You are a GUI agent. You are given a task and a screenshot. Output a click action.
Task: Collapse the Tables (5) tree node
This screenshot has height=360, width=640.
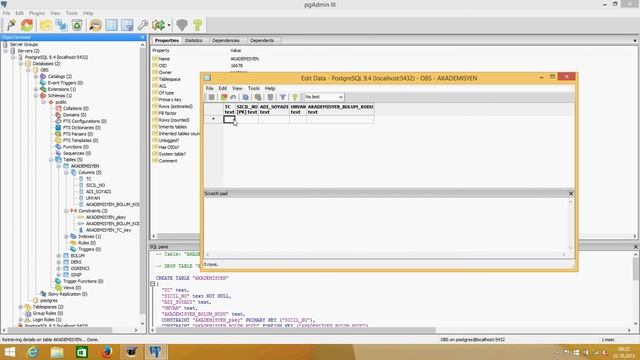[51, 160]
